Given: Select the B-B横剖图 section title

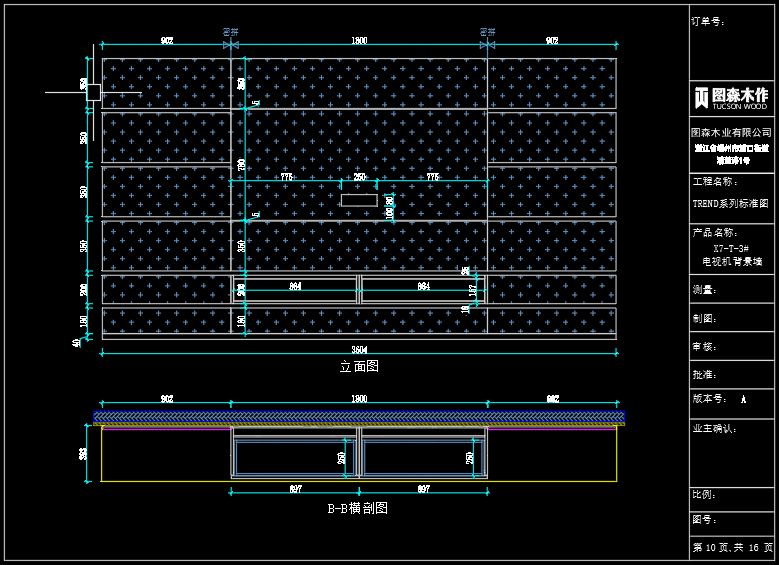Looking at the screenshot, I should 357,508.
